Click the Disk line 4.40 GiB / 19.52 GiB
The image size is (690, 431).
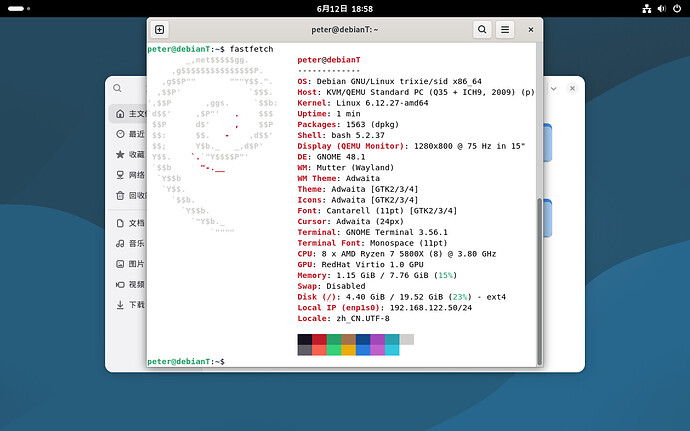(401, 297)
